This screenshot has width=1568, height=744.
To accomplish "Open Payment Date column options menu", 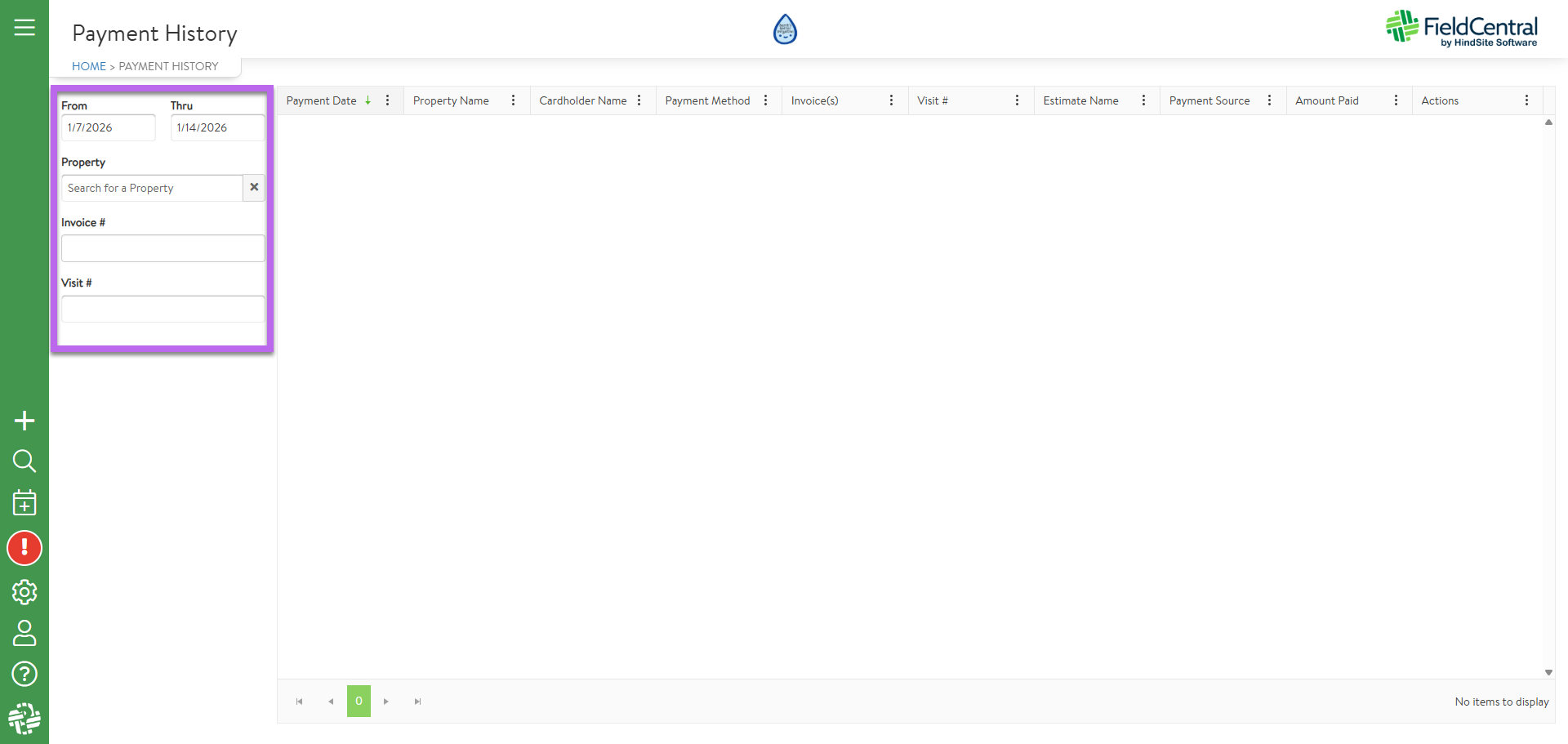I will coord(387,100).
